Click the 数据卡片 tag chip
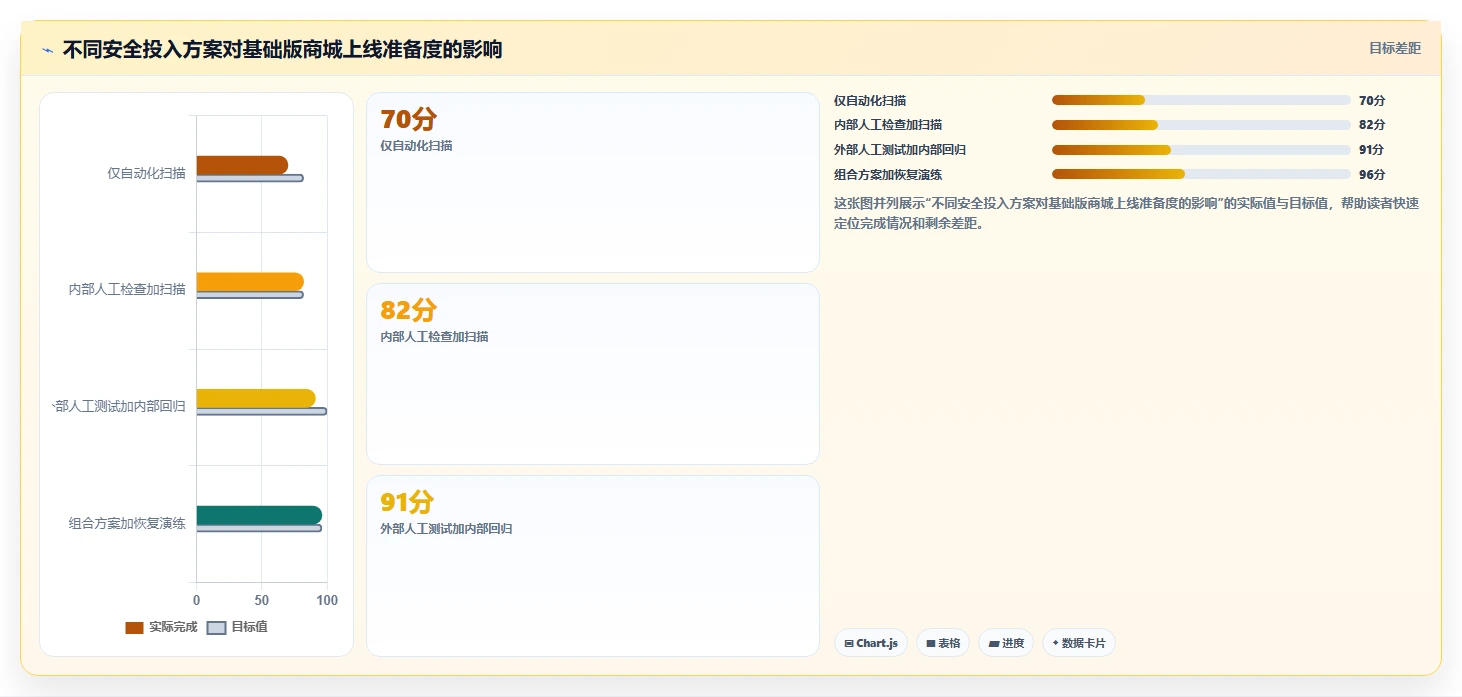 coord(1079,643)
